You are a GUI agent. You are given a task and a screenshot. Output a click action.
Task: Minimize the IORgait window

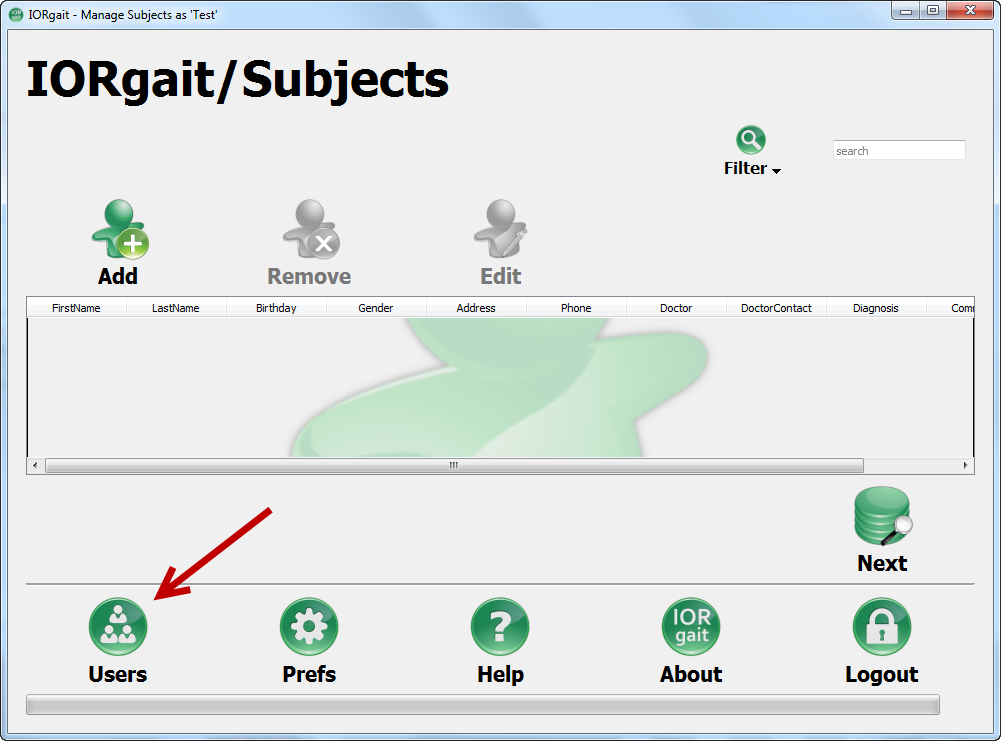pos(906,11)
